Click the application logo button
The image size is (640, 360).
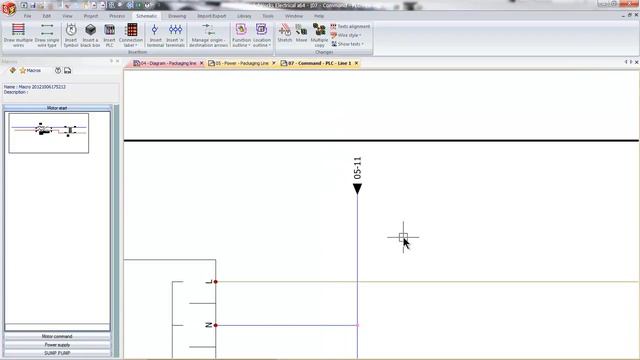click(x=8, y=8)
